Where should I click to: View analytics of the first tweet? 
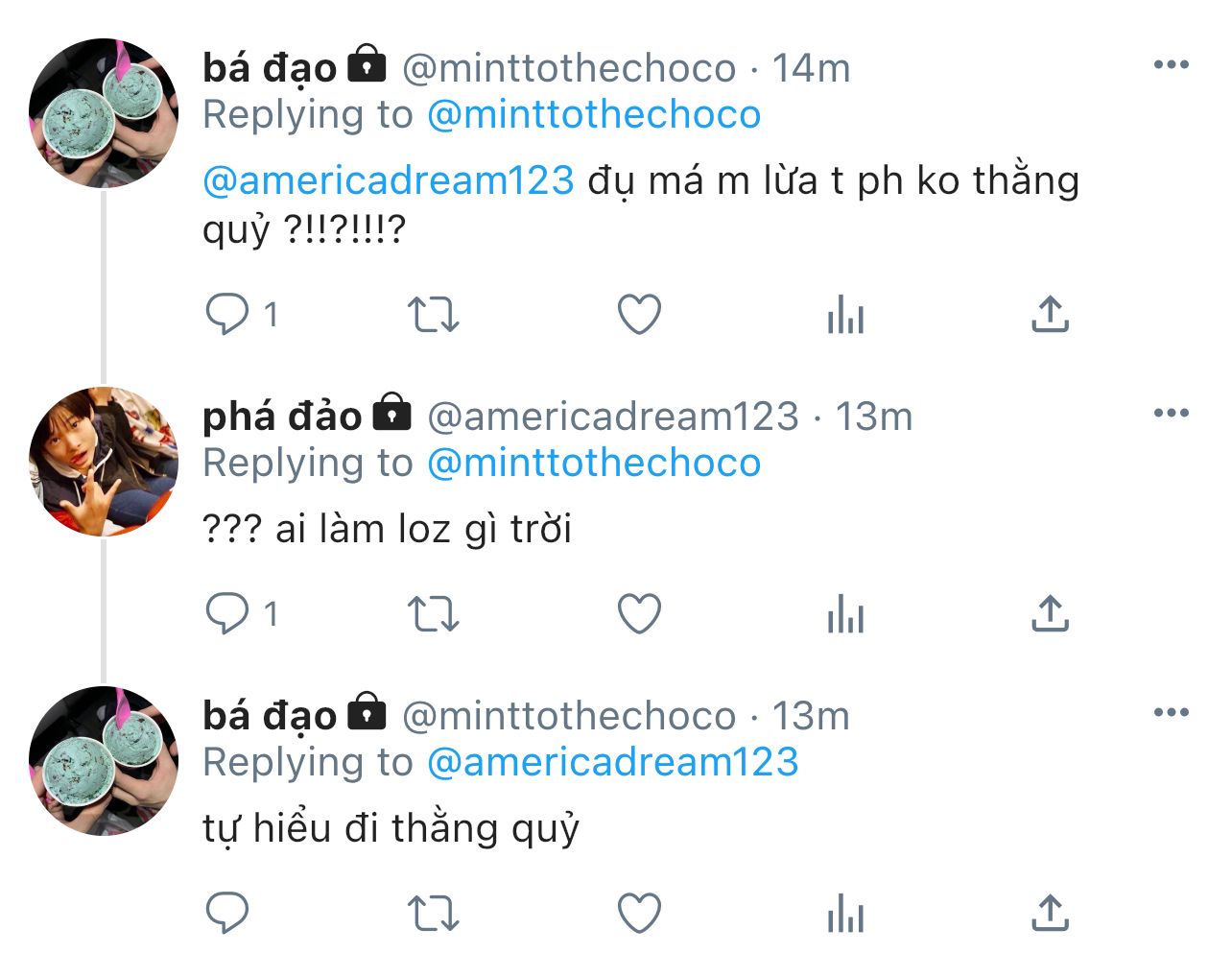point(845,314)
